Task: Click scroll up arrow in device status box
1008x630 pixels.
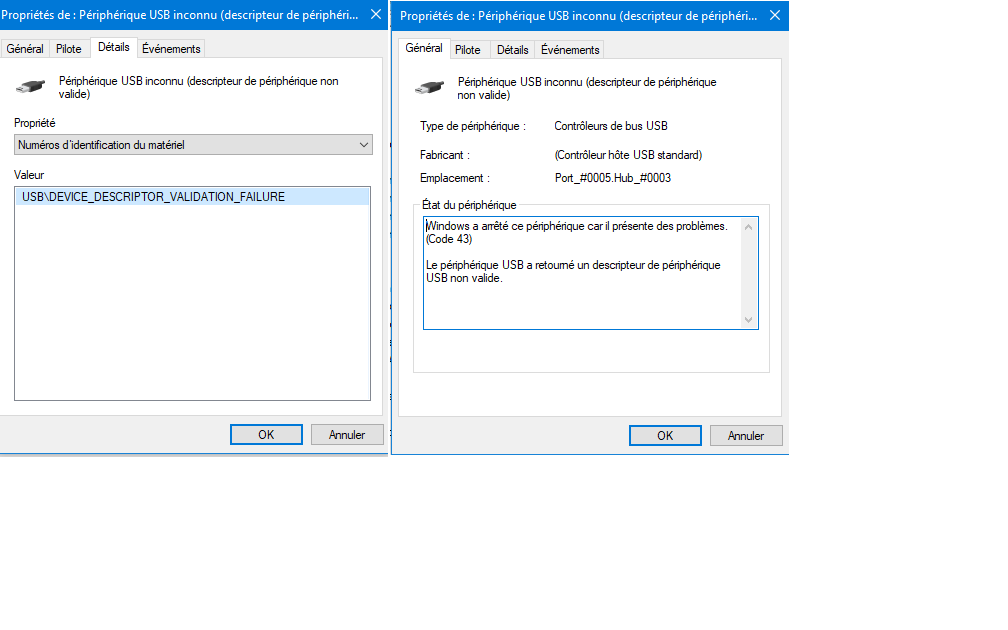Action: click(748, 227)
